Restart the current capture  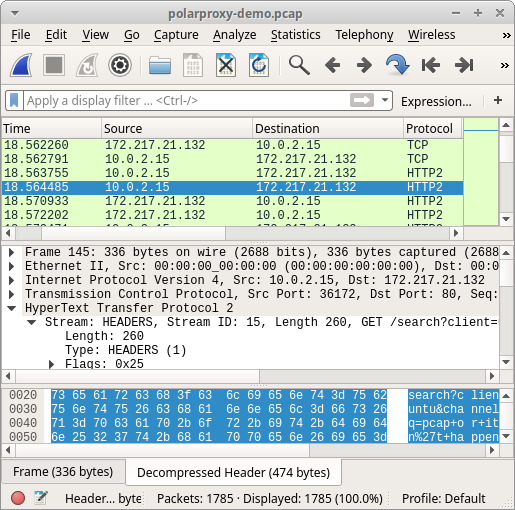point(87,65)
